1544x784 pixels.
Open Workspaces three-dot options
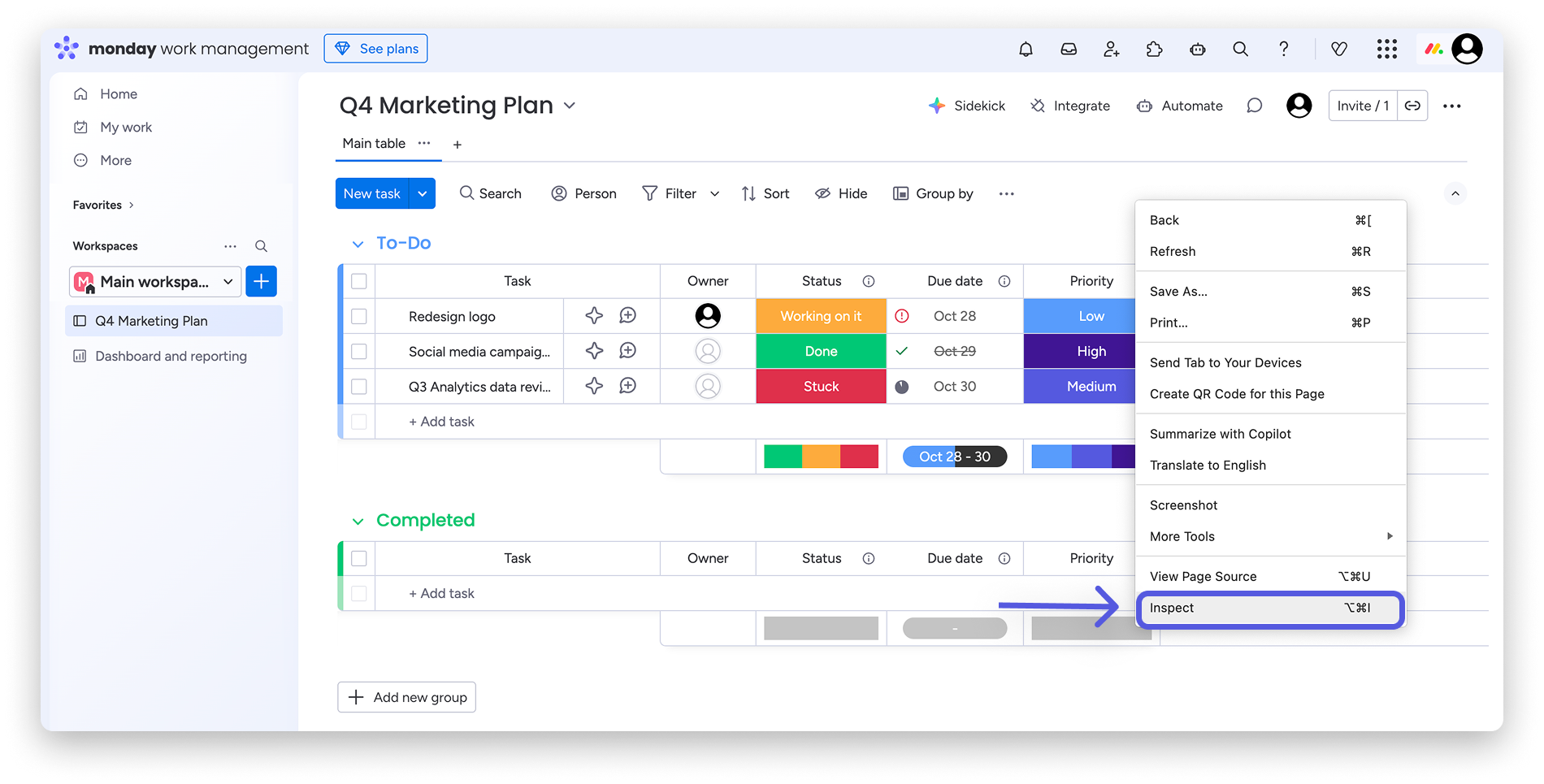click(x=231, y=246)
